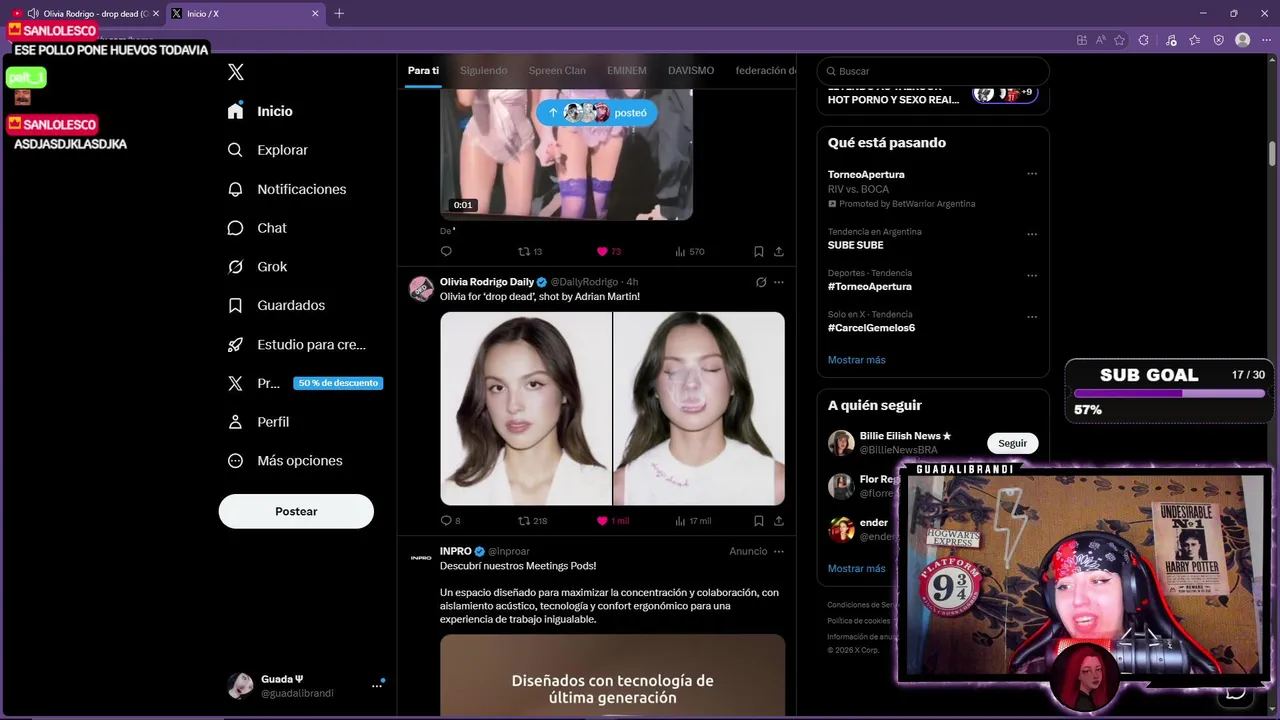The image size is (1280, 720).
Task: Reply to the video post above
Action: 446,252
